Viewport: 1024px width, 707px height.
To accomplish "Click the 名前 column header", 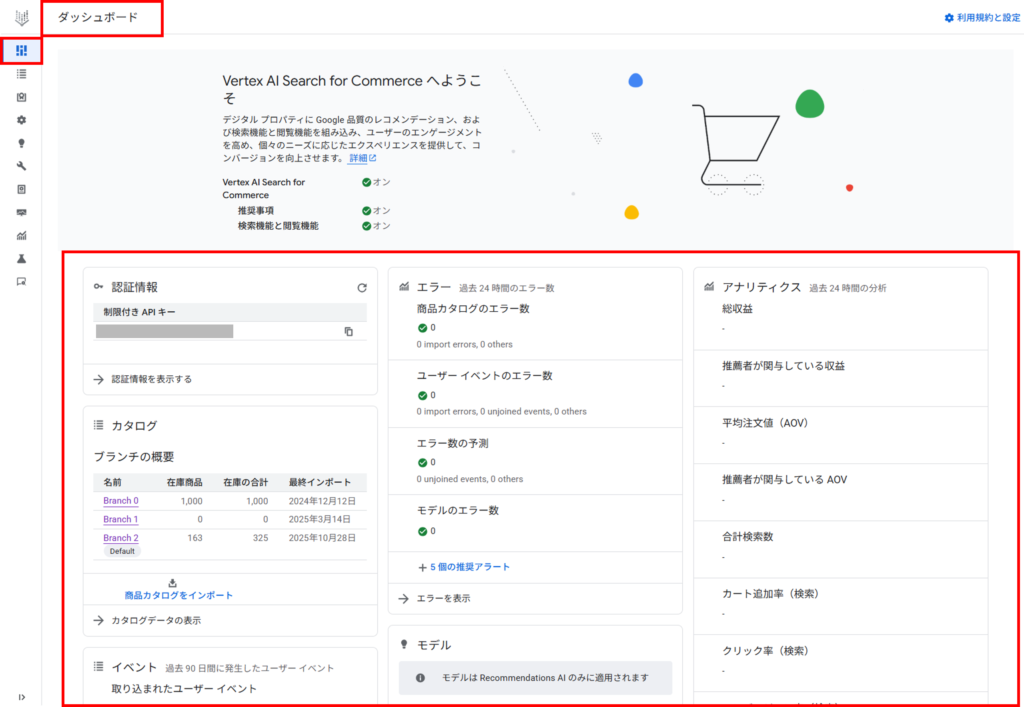I will point(112,482).
